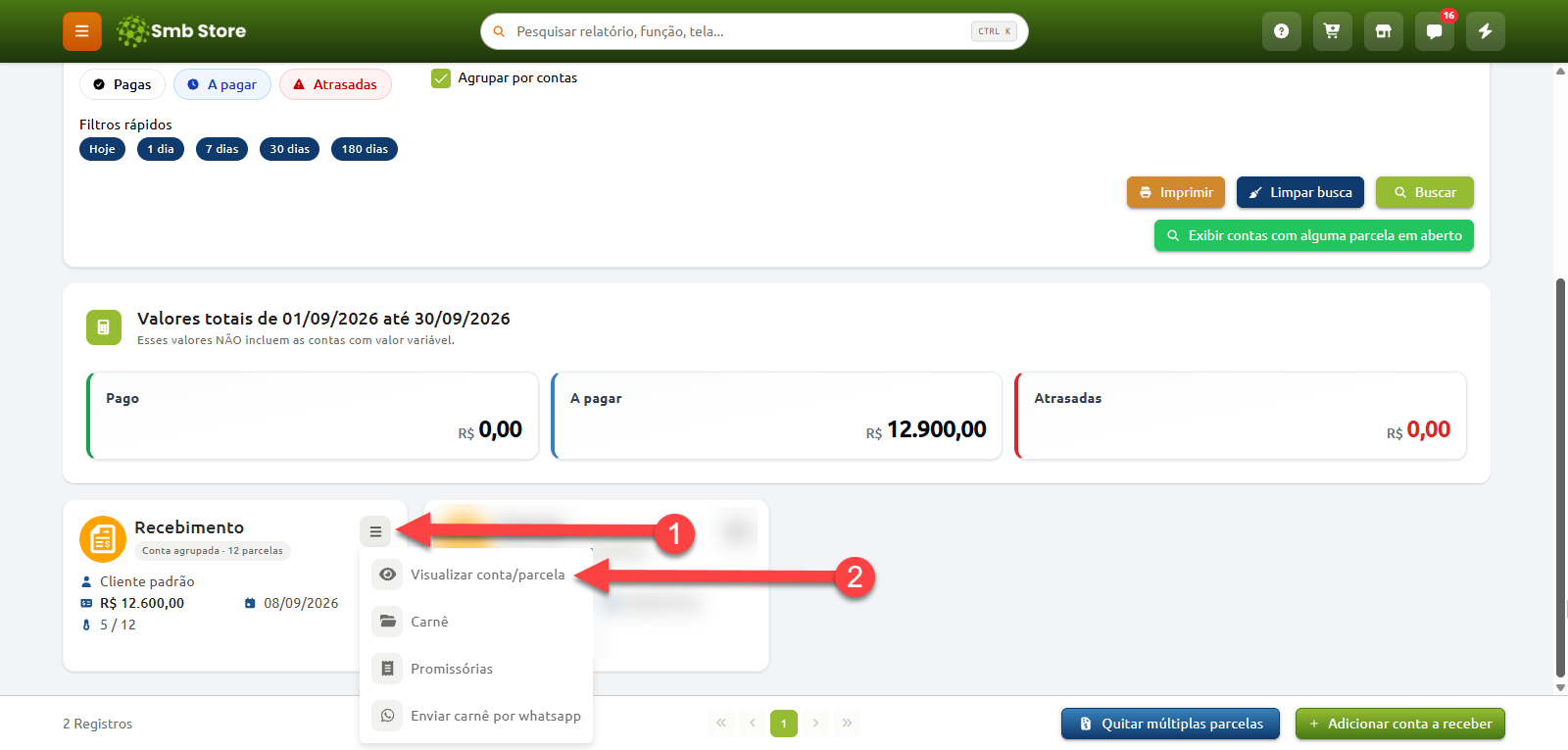This screenshot has height=750, width=1568.
Task: Apply the 30 dias quick filter
Action: [x=289, y=149]
